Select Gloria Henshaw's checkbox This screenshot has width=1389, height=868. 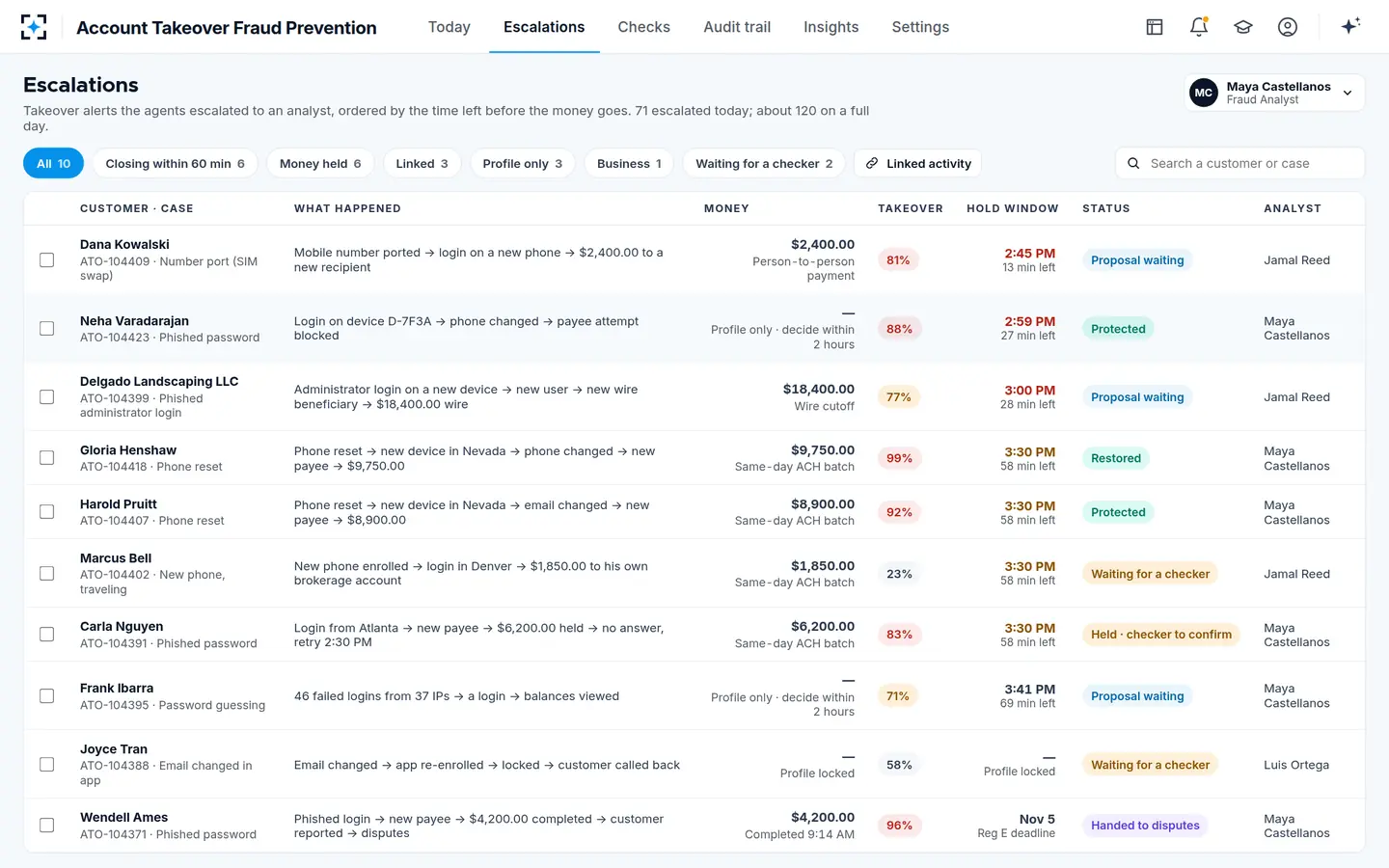[46, 458]
